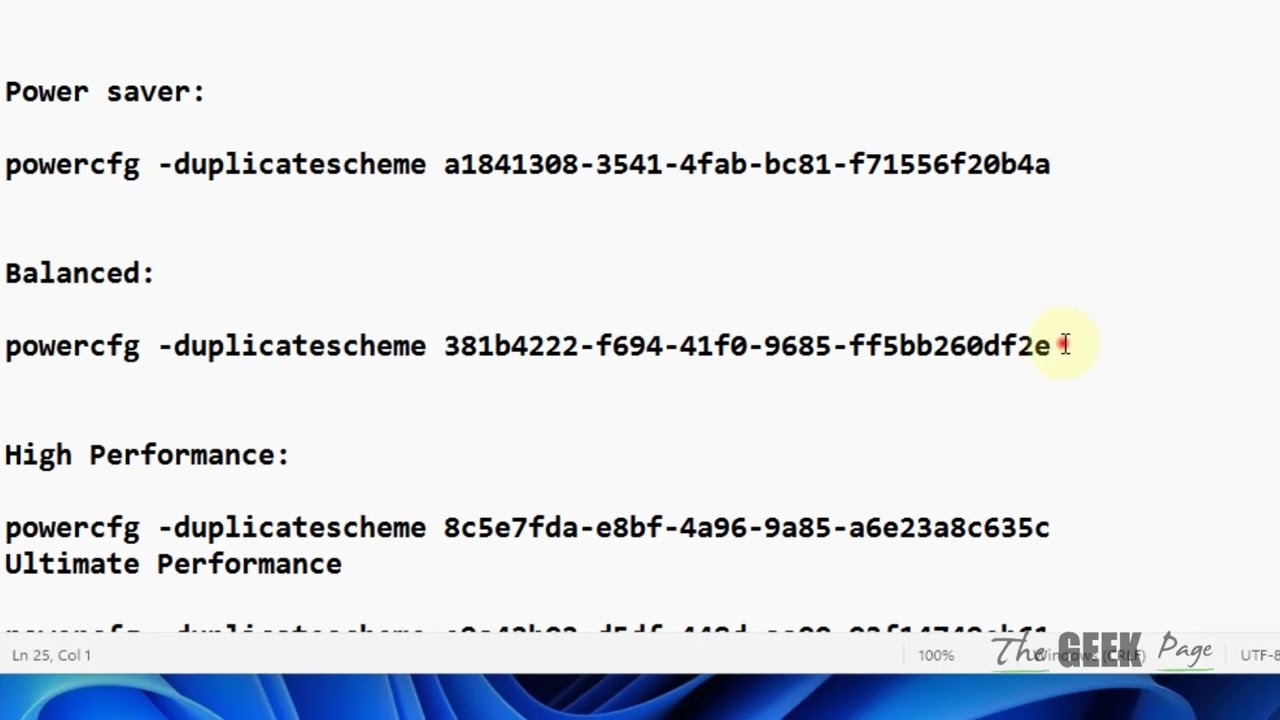Place cursor in the 8c5e7fda High Performance GUID
1280x720 pixels.
pyautogui.click(x=747, y=527)
